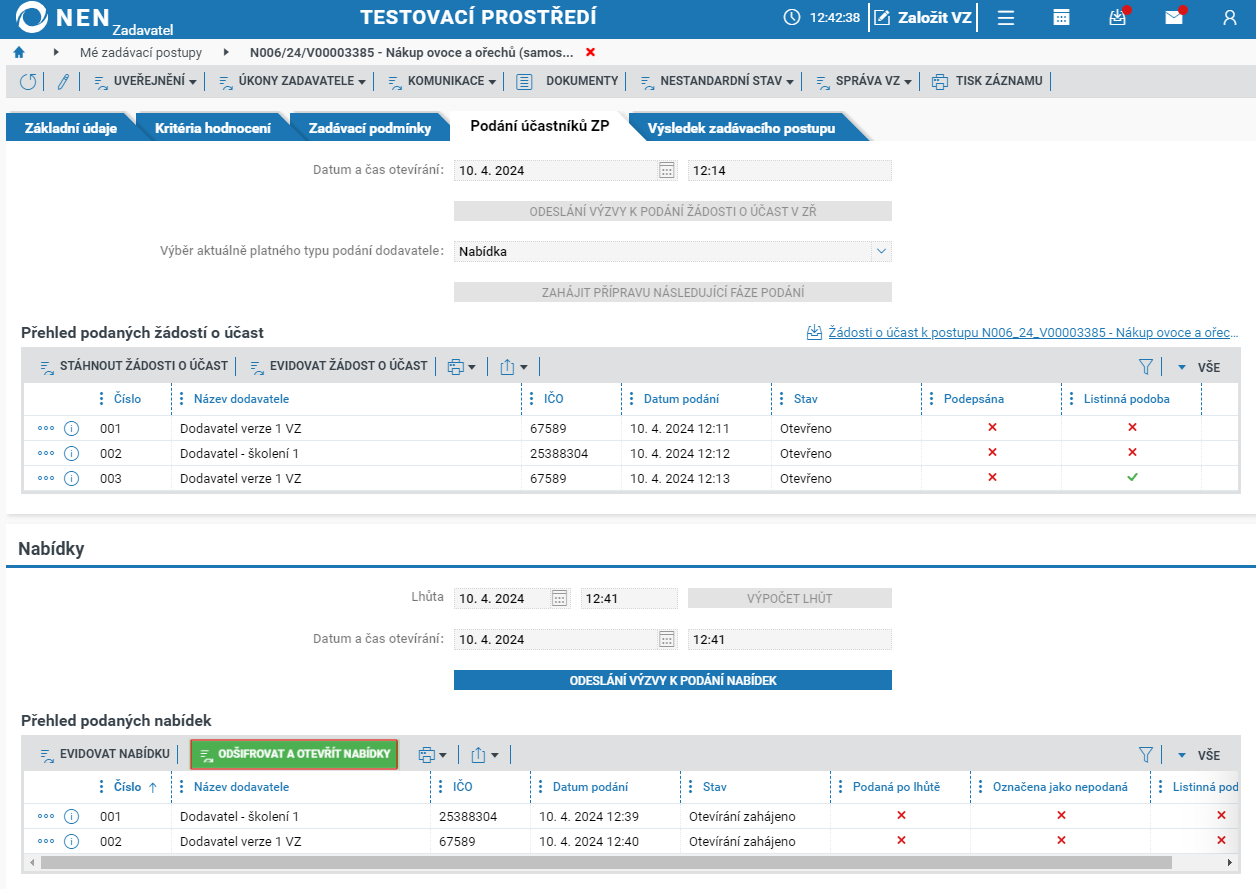Open print dropdown in nabídek table toolbar
Image resolution: width=1256 pixels, height=889 pixels.
pyautogui.click(x=432, y=755)
